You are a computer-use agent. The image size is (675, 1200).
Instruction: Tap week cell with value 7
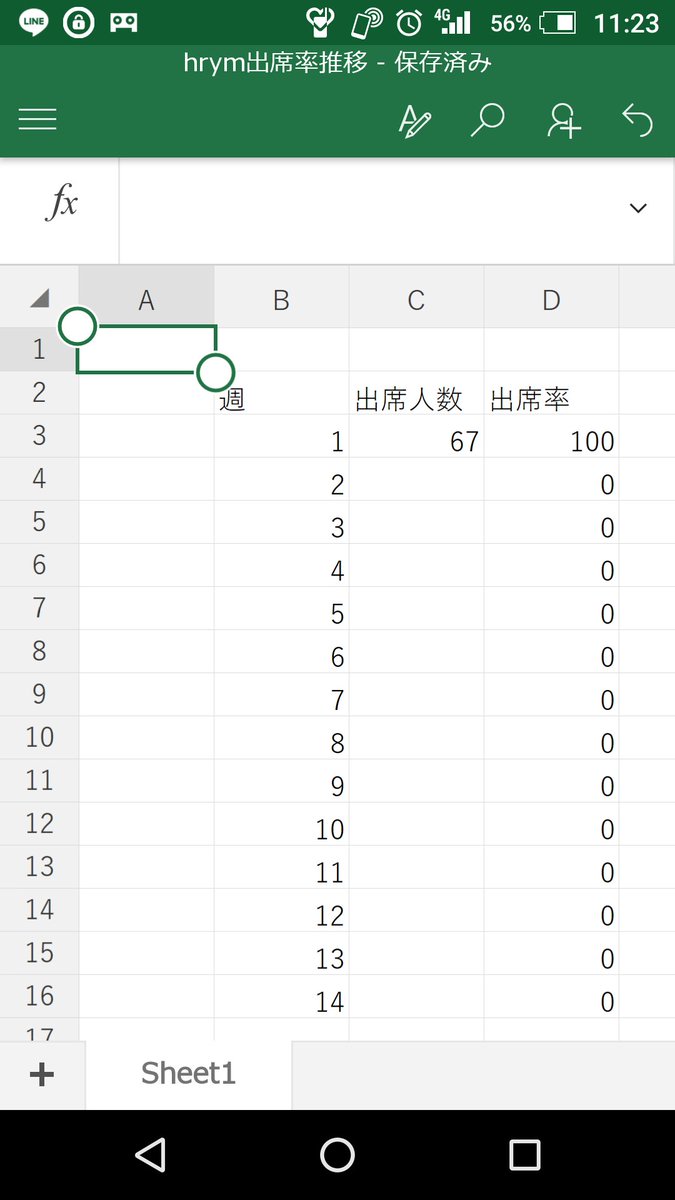pyautogui.click(x=281, y=695)
